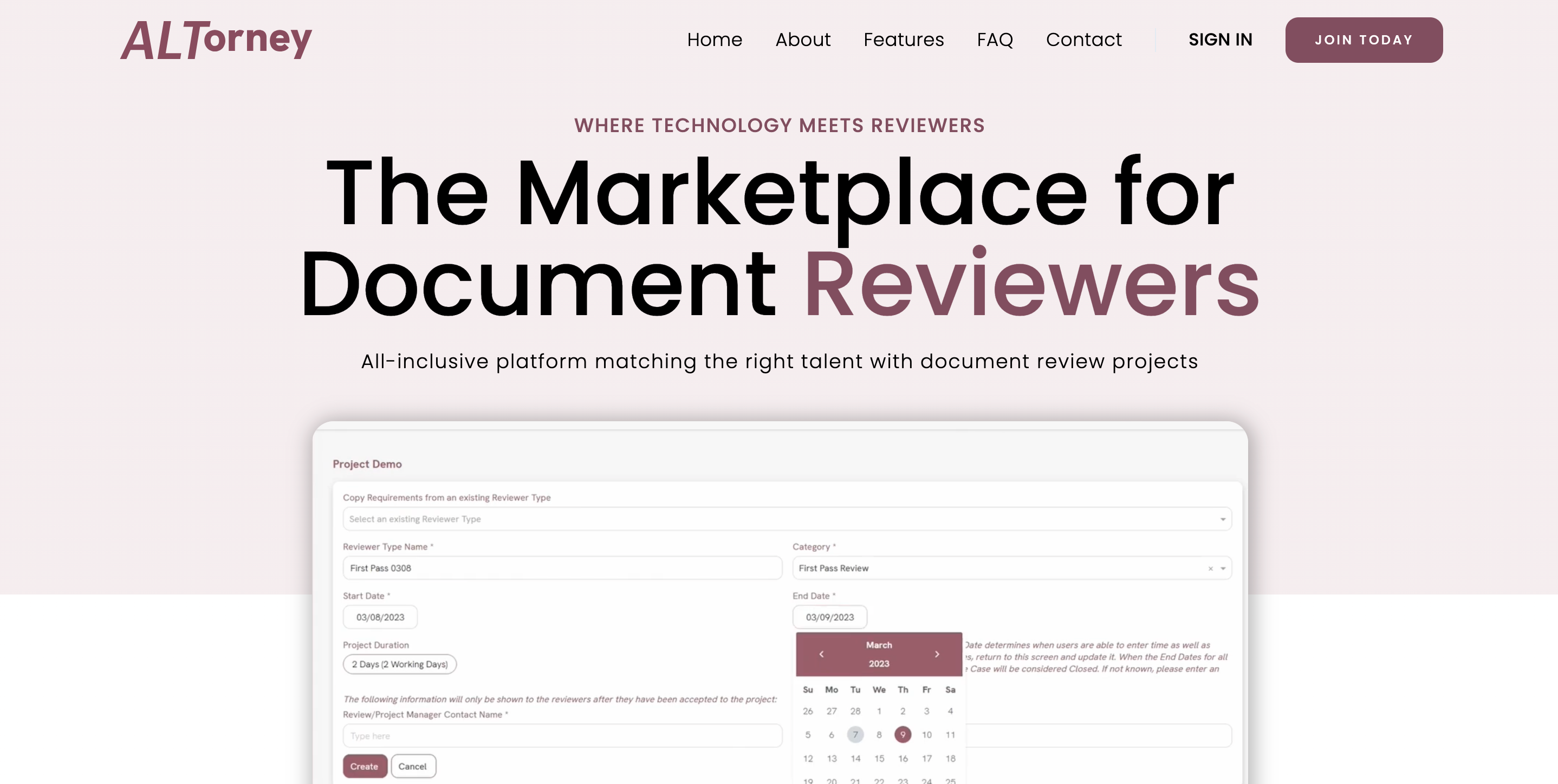1558x784 pixels.
Task: Open the Home menu item
Action: pyautogui.click(x=715, y=40)
